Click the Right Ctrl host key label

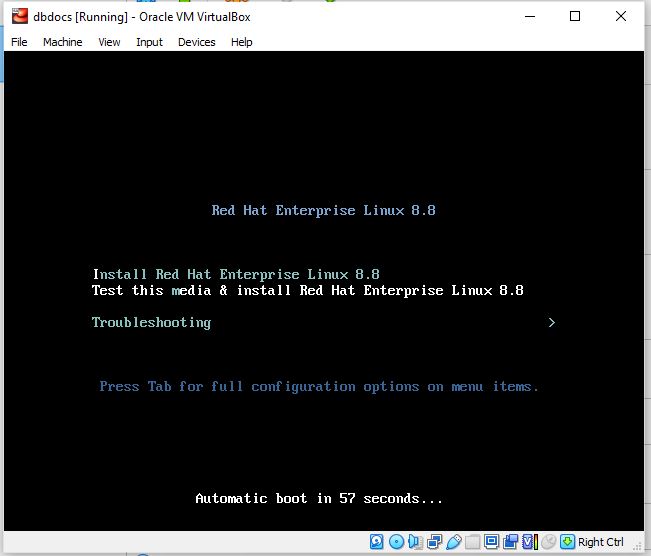coord(601,542)
